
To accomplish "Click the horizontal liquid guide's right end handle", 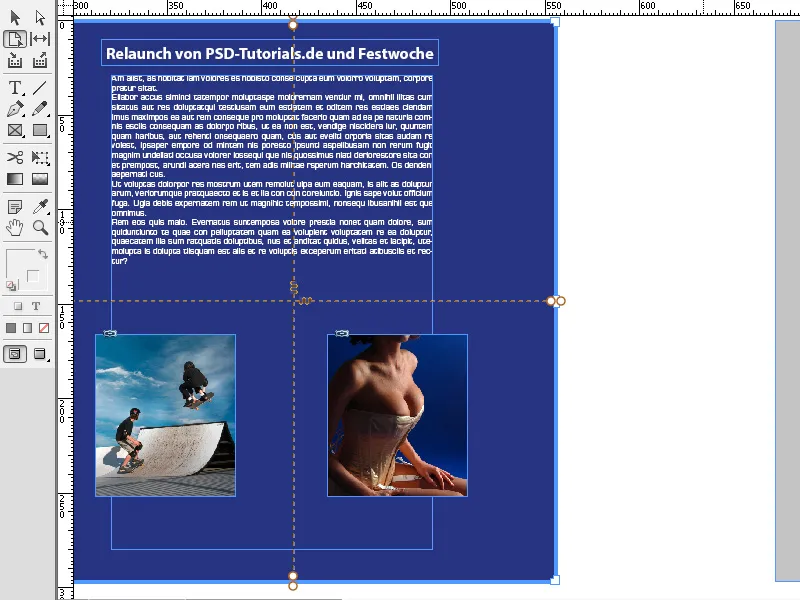I will click(561, 301).
